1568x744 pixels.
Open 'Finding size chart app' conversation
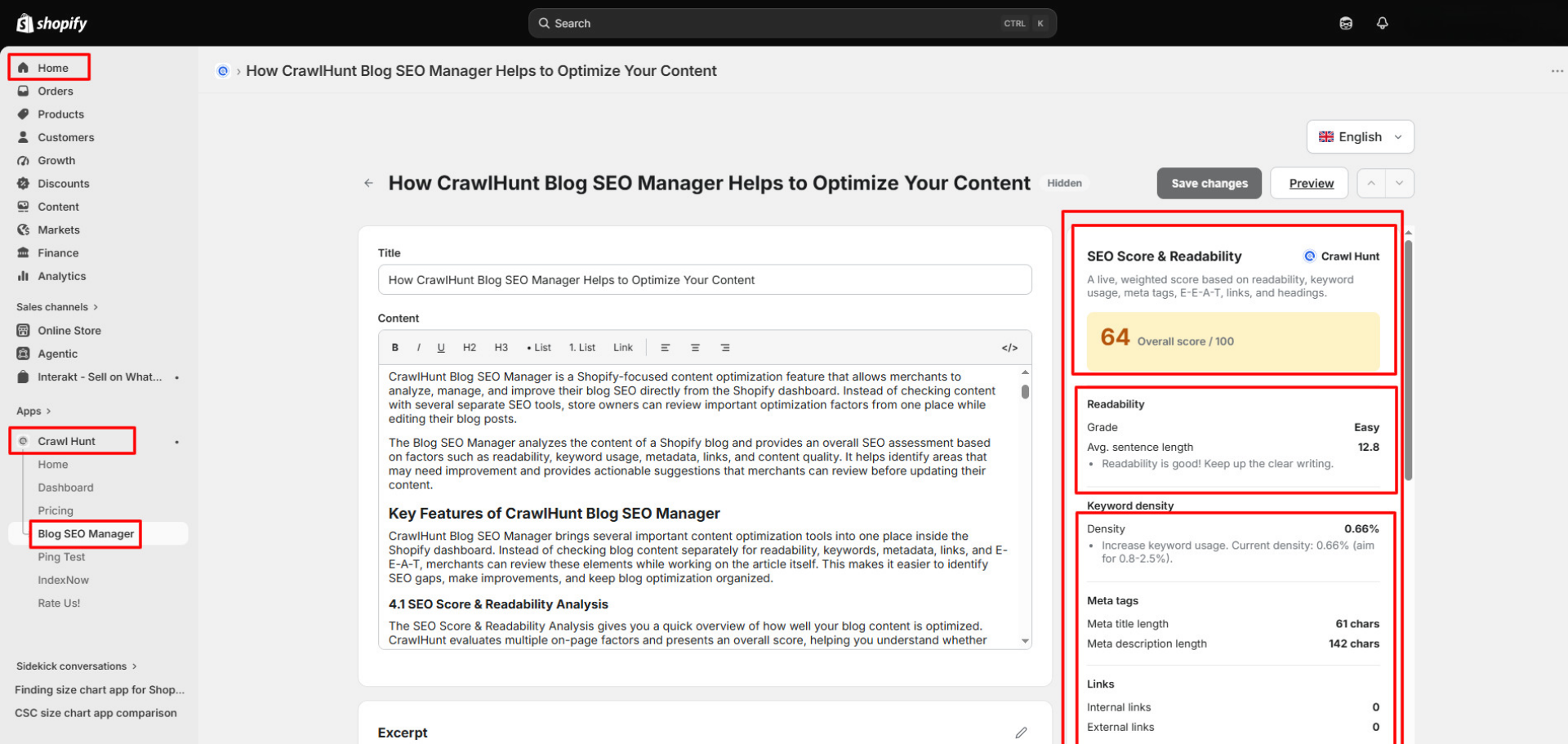pos(100,690)
